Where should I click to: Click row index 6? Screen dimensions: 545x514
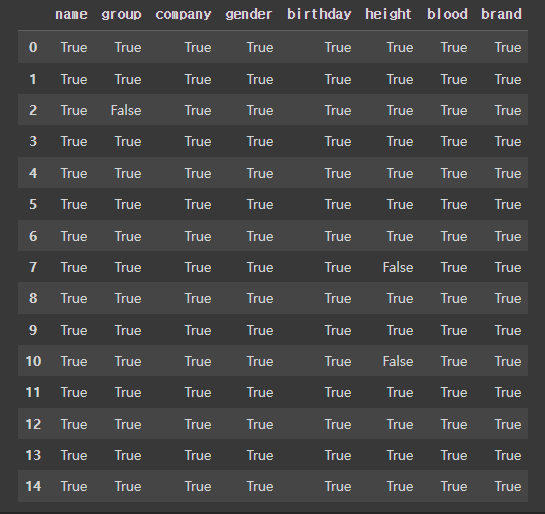[x=33, y=236]
